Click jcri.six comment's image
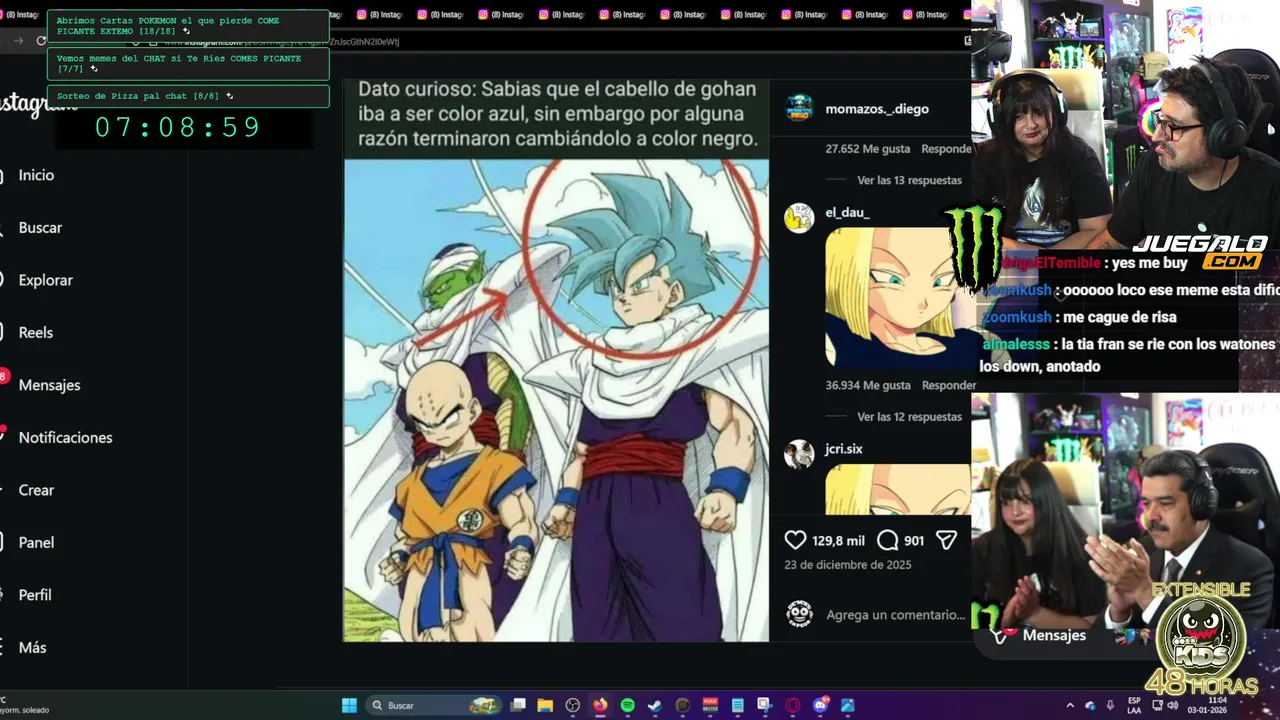 [x=898, y=489]
